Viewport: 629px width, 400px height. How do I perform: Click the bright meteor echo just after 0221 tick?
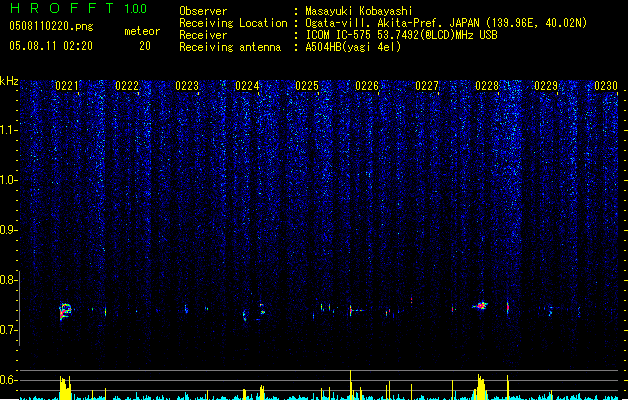pos(65,311)
